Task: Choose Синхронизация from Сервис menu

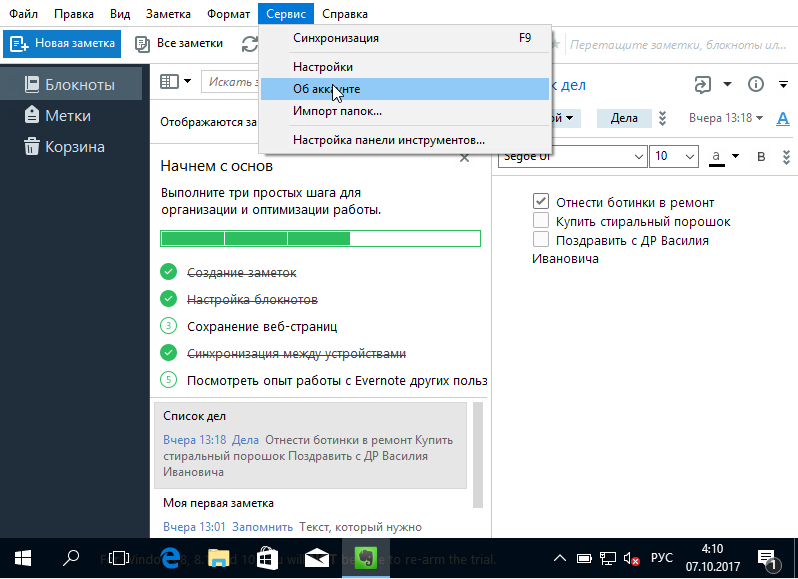Action: click(x=405, y=38)
